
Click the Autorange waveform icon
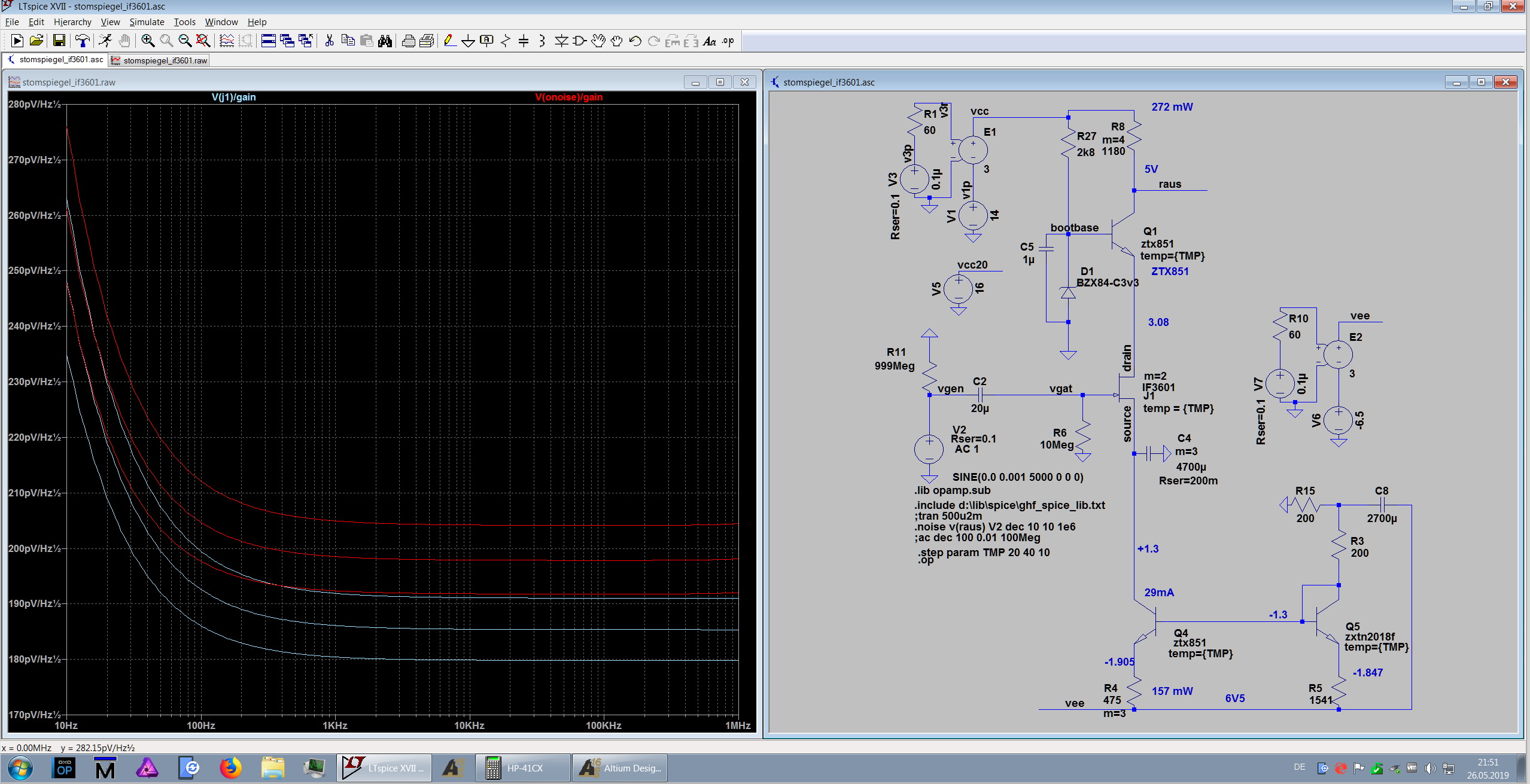227,41
